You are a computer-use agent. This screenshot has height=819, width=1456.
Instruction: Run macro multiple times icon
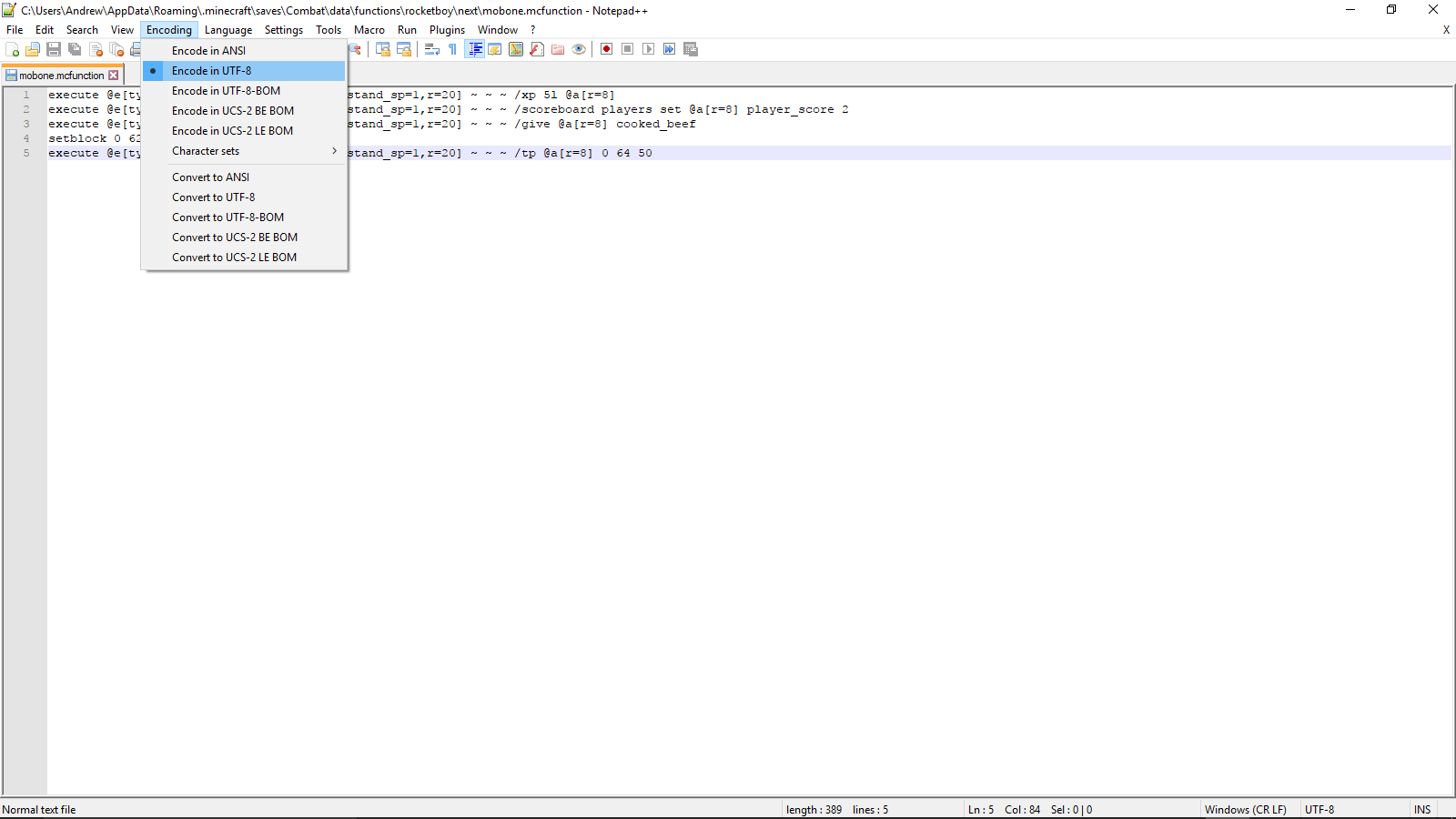(669, 49)
